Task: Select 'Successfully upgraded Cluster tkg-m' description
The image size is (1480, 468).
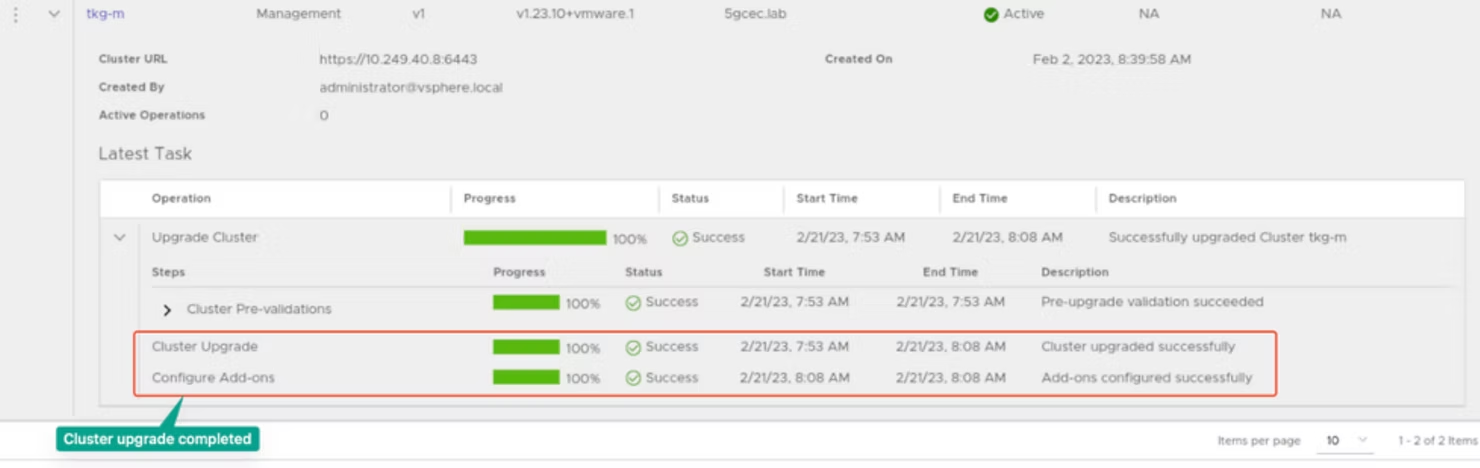Action: 1227,238
